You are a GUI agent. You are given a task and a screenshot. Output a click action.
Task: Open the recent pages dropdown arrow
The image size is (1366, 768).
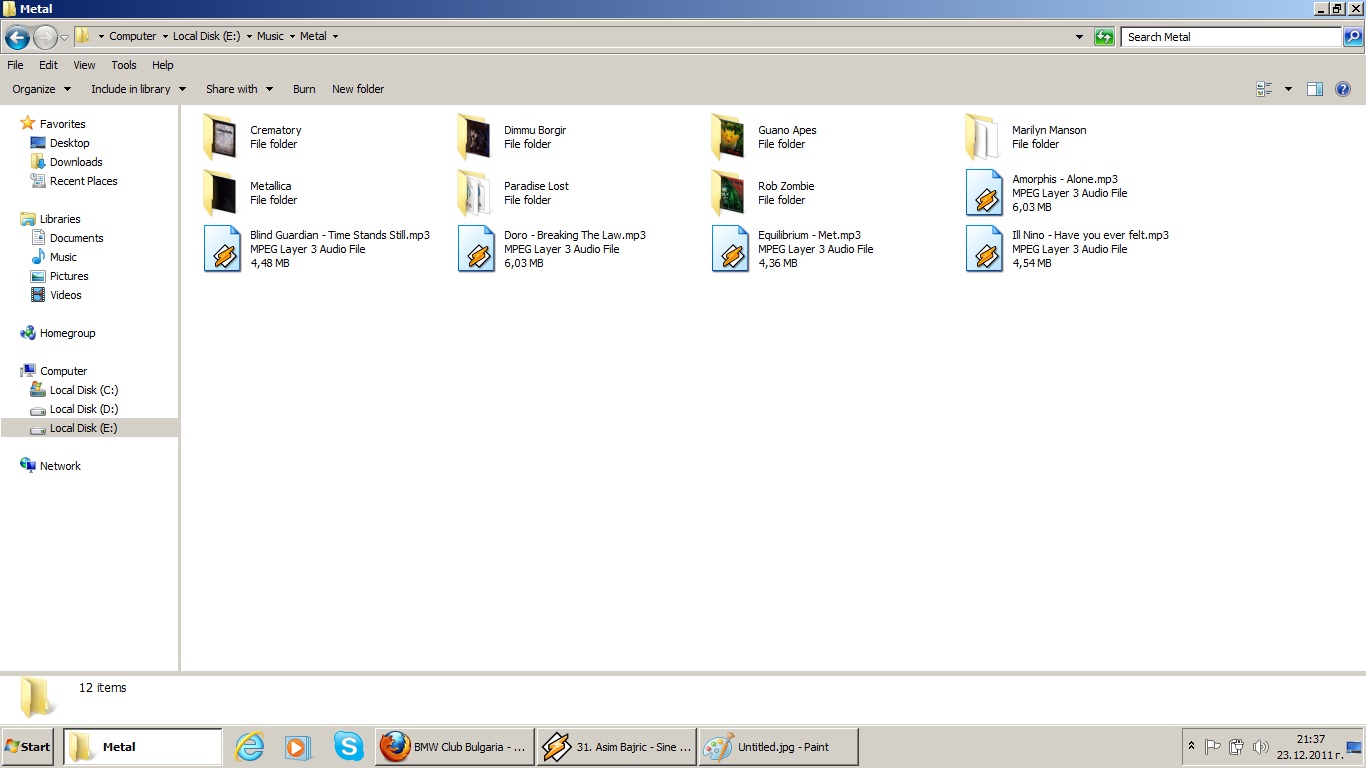pos(65,38)
